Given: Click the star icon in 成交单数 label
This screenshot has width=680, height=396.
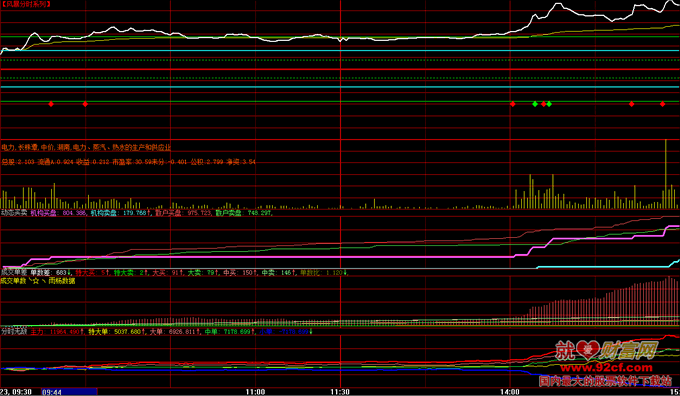Looking at the screenshot, I should click(36, 281).
